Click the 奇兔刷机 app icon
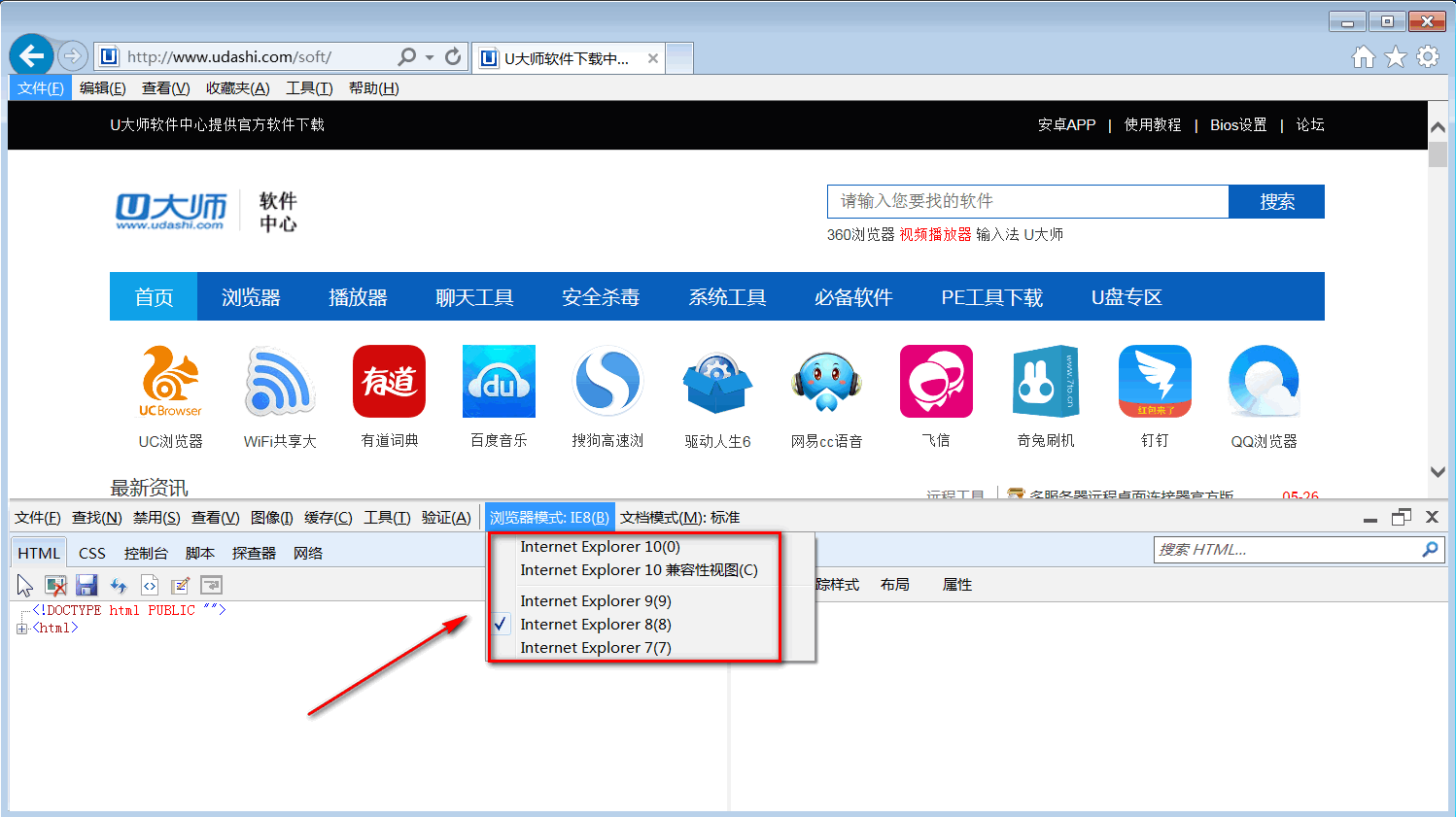 [1046, 381]
